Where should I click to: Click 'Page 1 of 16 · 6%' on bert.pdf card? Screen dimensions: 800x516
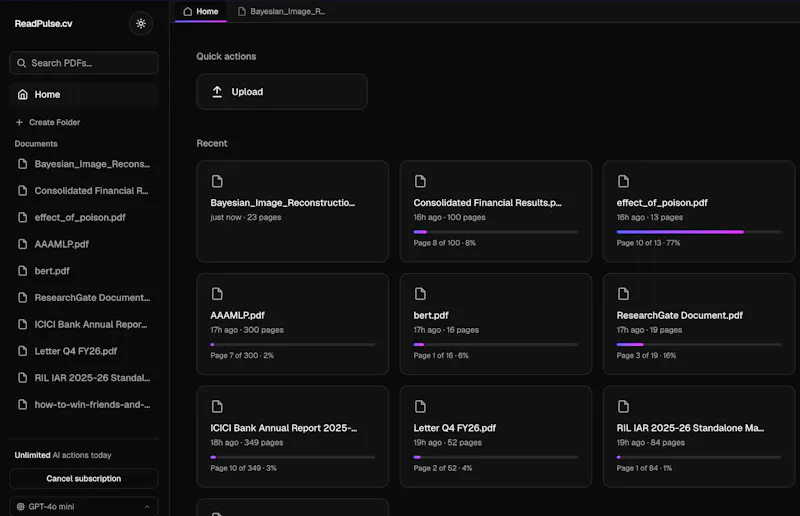(441, 356)
